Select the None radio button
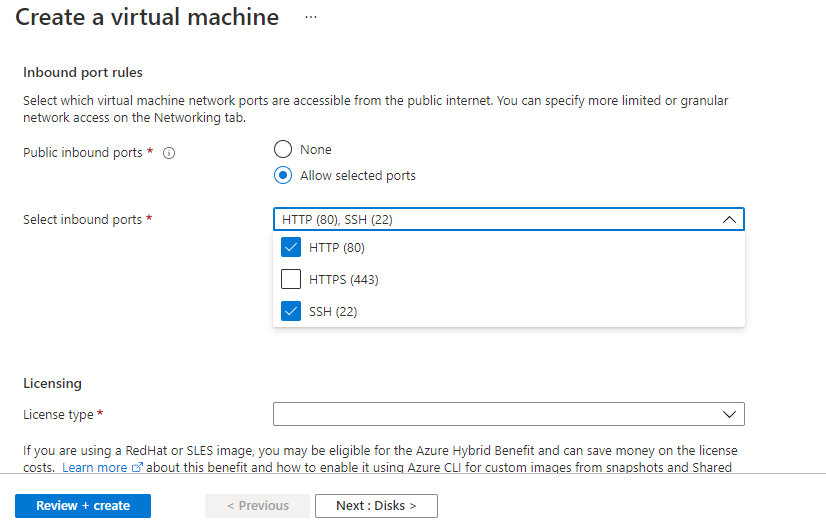This screenshot has width=826, height=528. click(x=283, y=149)
